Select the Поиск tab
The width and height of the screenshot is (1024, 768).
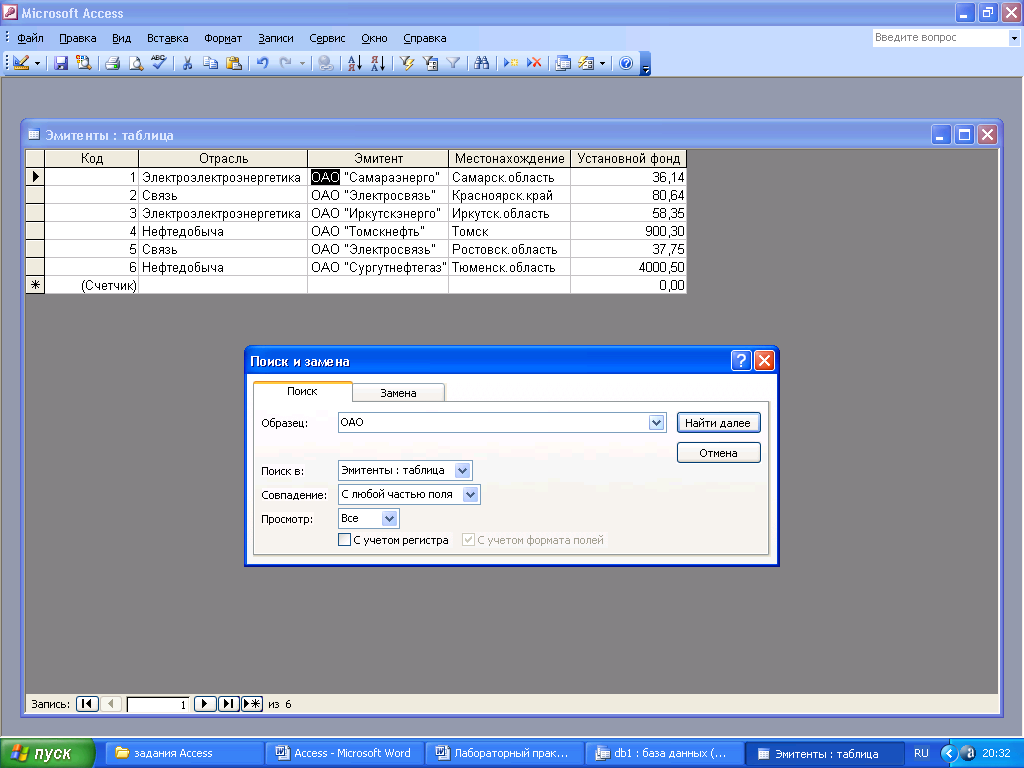click(x=302, y=391)
